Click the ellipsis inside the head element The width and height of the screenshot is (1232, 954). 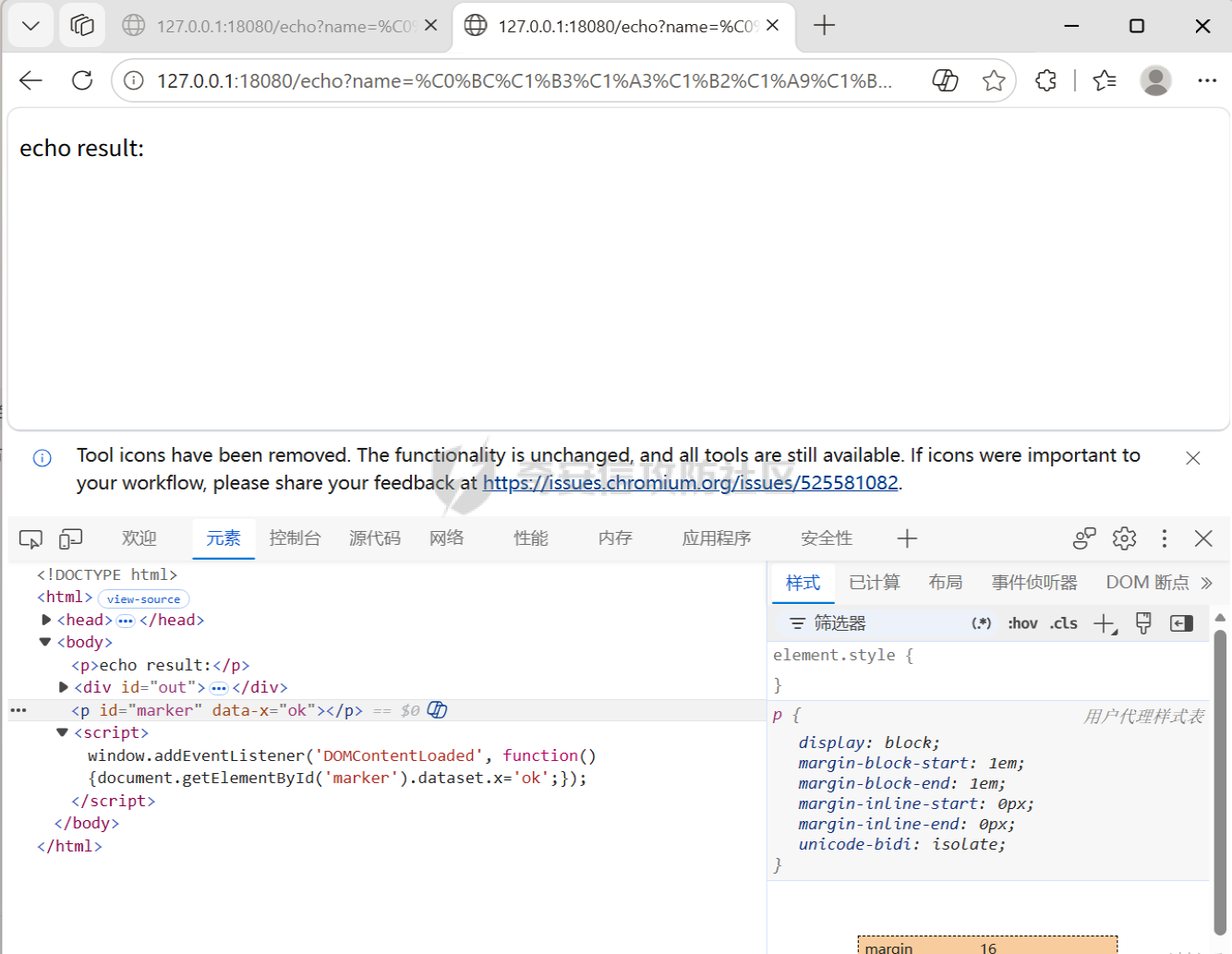tap(126, 621)
